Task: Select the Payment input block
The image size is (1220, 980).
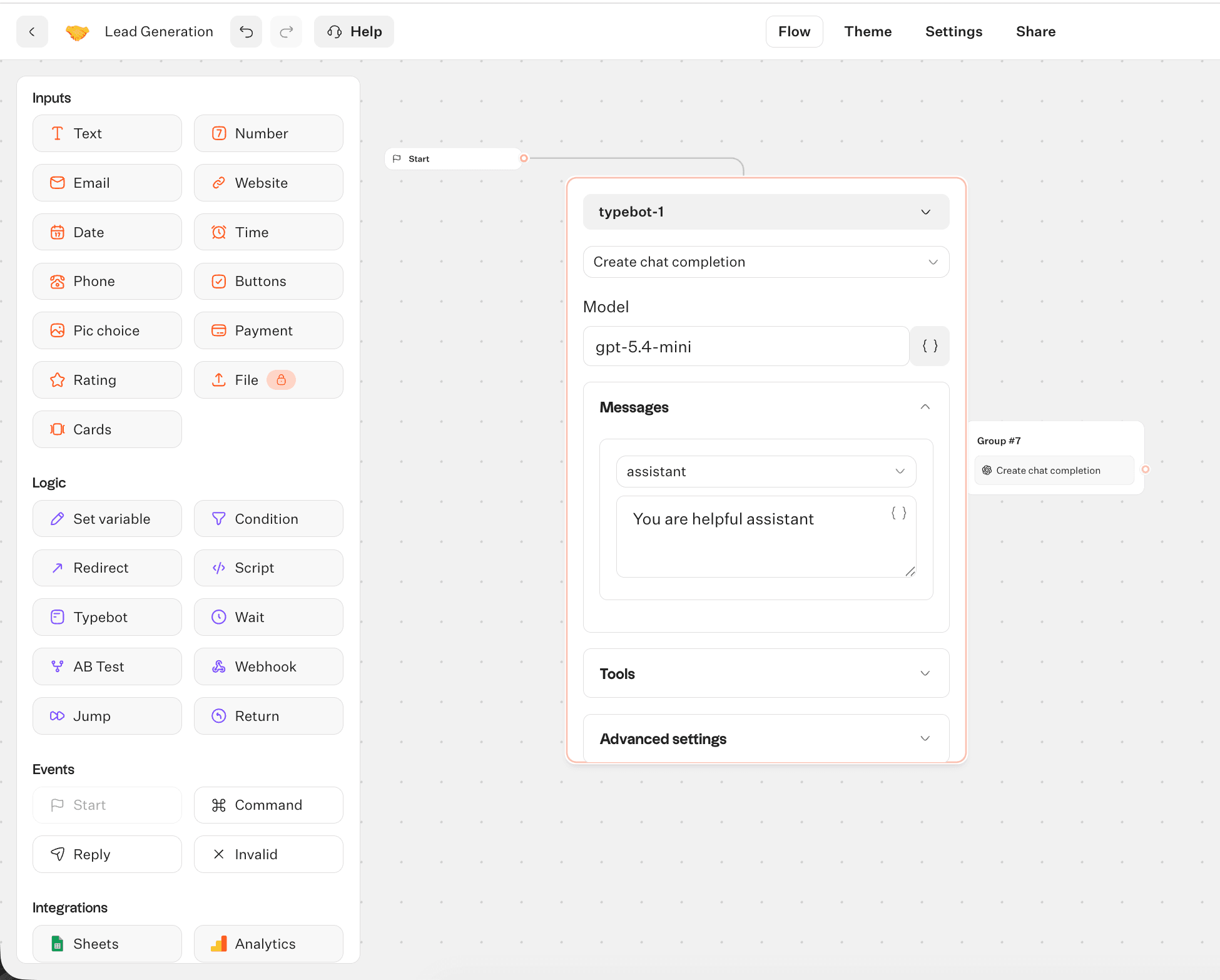Action: tap(268, 330)
